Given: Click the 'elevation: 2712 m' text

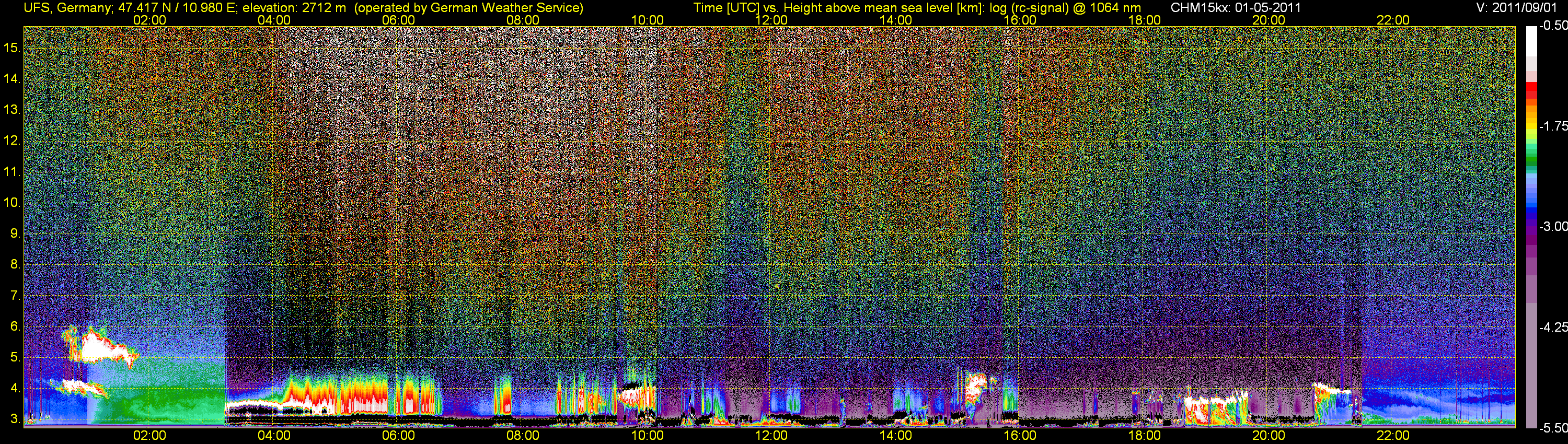Looking at the screenshot, I should tap(294, 8).
